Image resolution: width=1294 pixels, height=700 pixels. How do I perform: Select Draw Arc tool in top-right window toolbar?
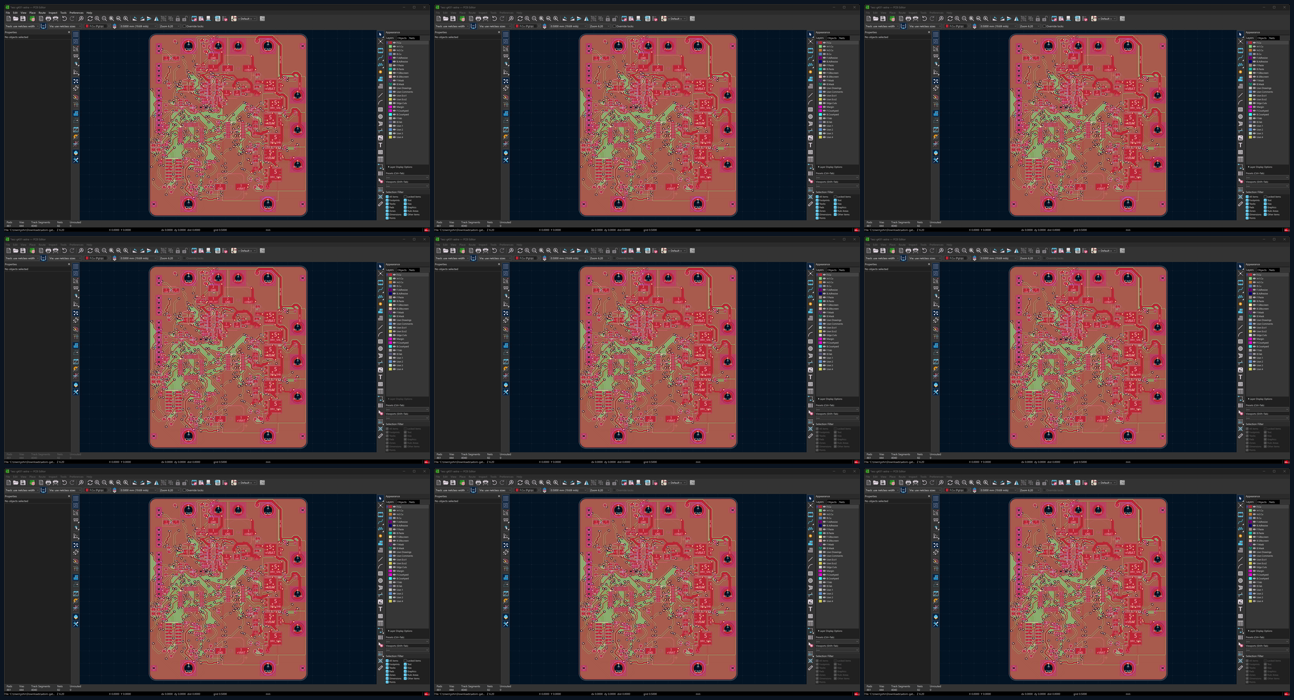click(1240, 102)
